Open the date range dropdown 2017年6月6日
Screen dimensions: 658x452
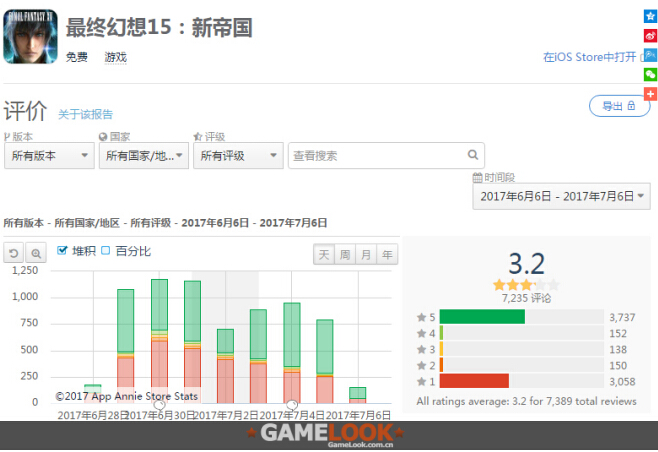(x=561, y=196)
